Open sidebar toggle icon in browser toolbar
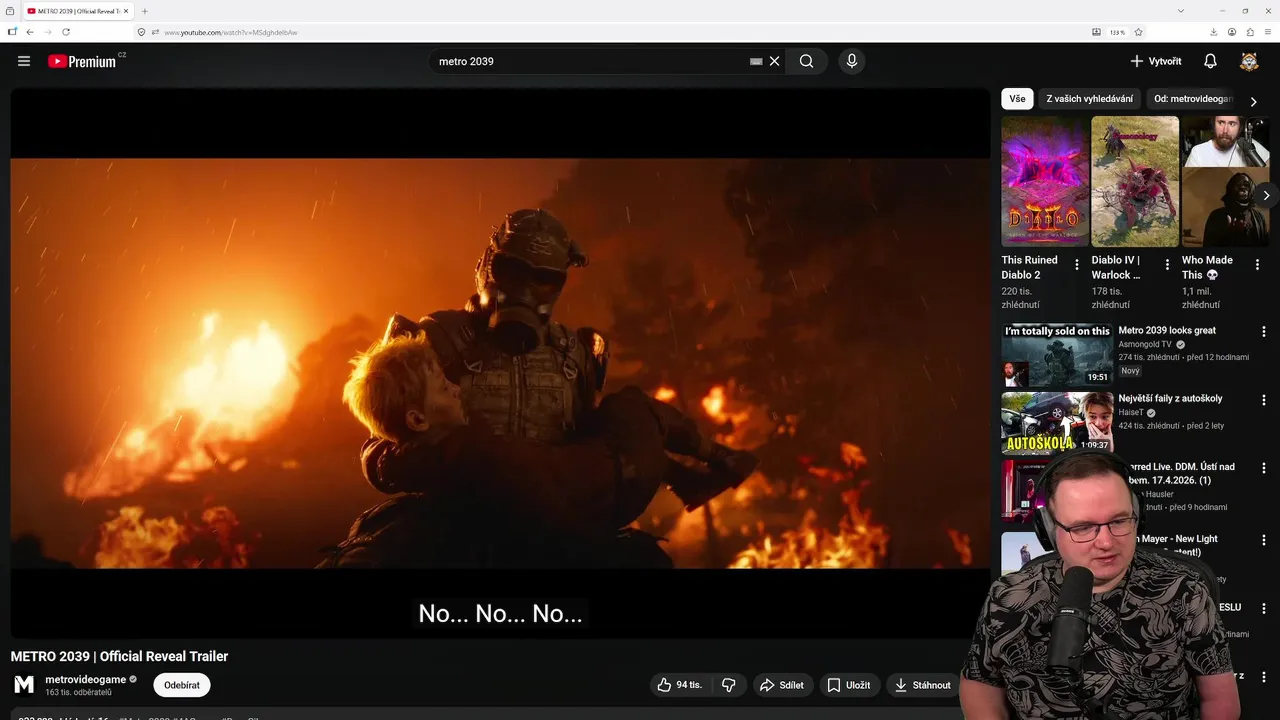This screenshot has width=1280, height=720. [12, 32]
